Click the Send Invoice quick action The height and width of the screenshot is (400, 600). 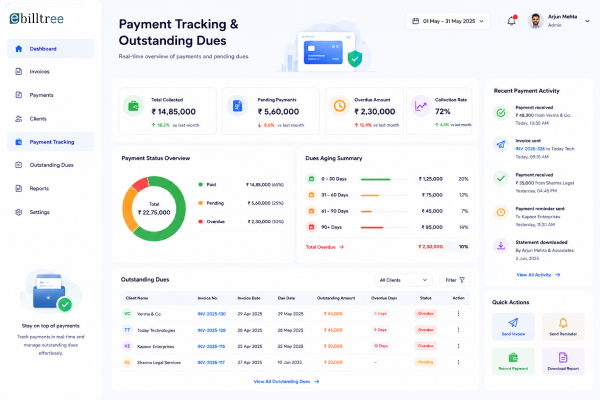(x=513, y=327)
